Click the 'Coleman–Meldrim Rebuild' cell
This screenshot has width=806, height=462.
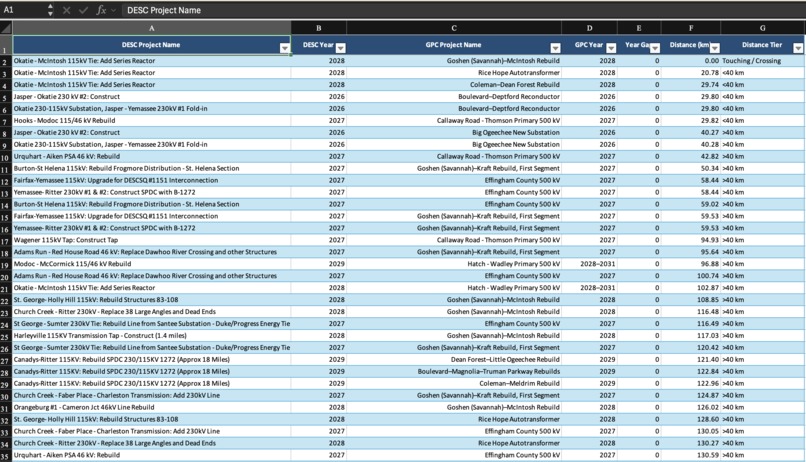(x=454, y=383)
